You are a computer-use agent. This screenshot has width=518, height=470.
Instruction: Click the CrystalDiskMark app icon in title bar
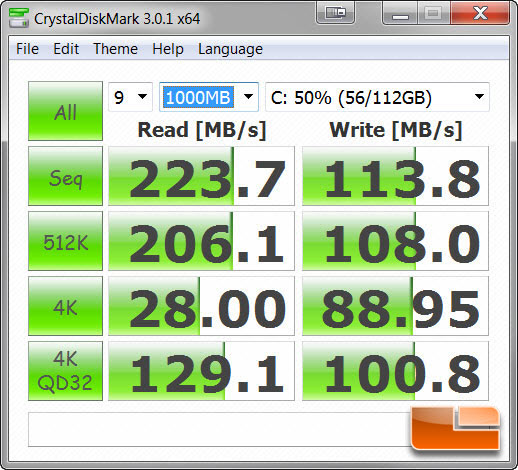click(x=19, y=18)
